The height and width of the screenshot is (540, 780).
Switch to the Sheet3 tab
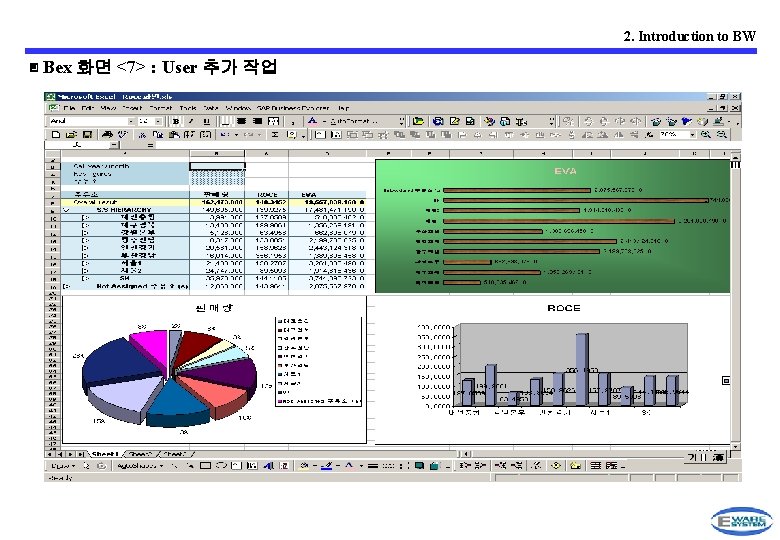pyautogui.click(x=175, y=454)
